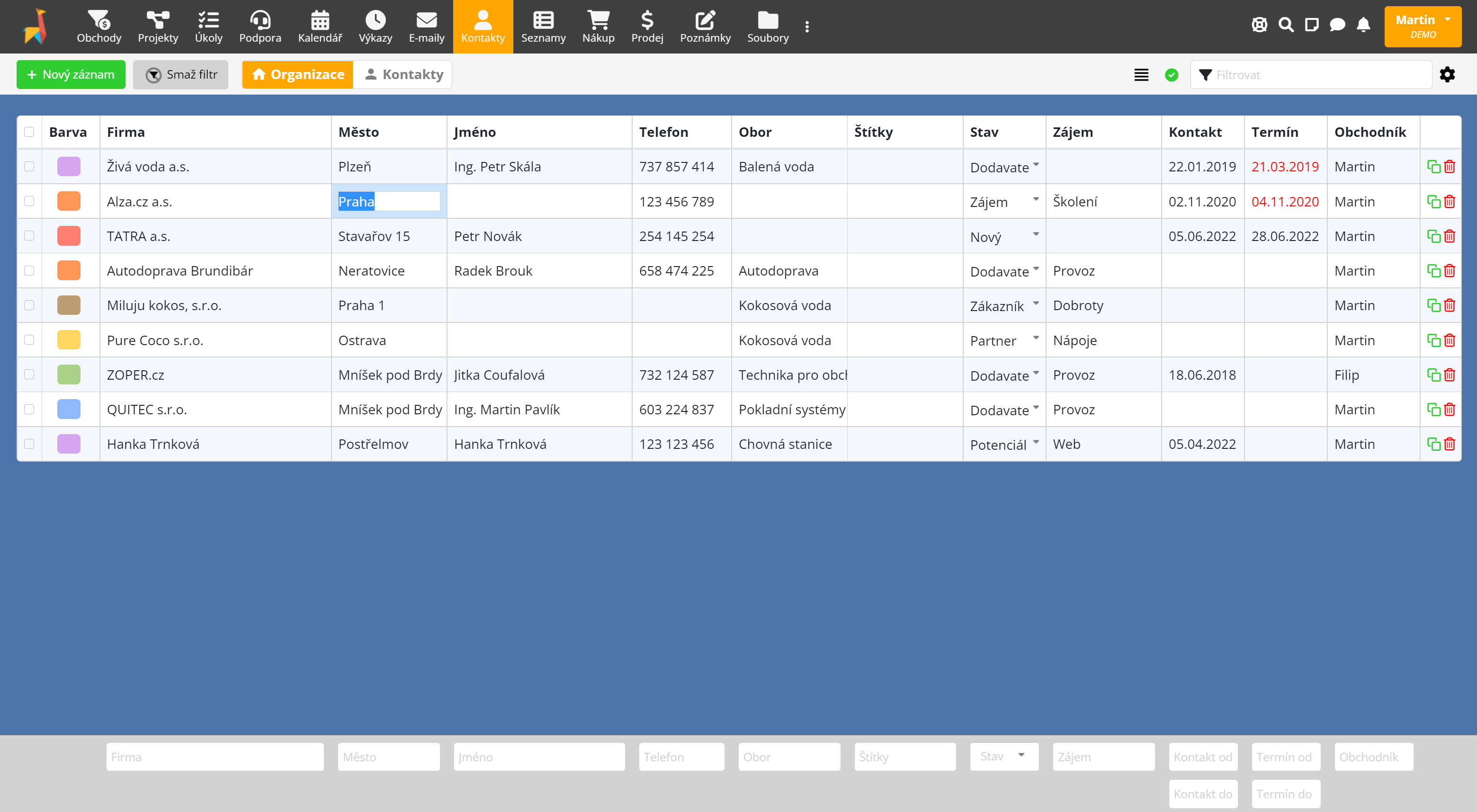The width and height of the screenshot is (1477, 812).
Task: Switch to Organizace tab
Action: coord(297,73)
